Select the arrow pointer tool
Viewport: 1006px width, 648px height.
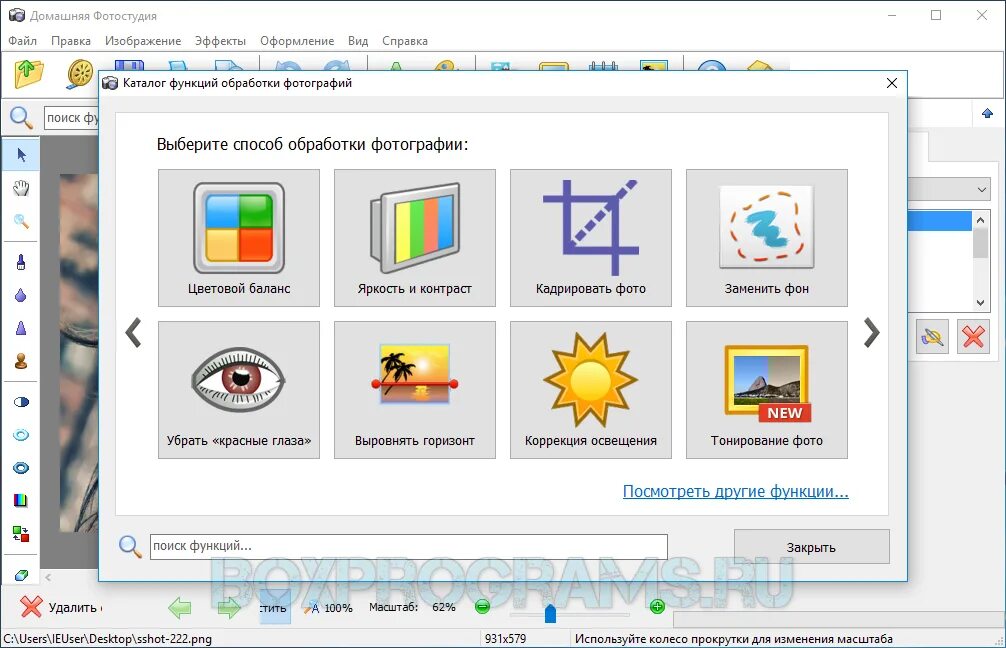(x=21, y=155)
